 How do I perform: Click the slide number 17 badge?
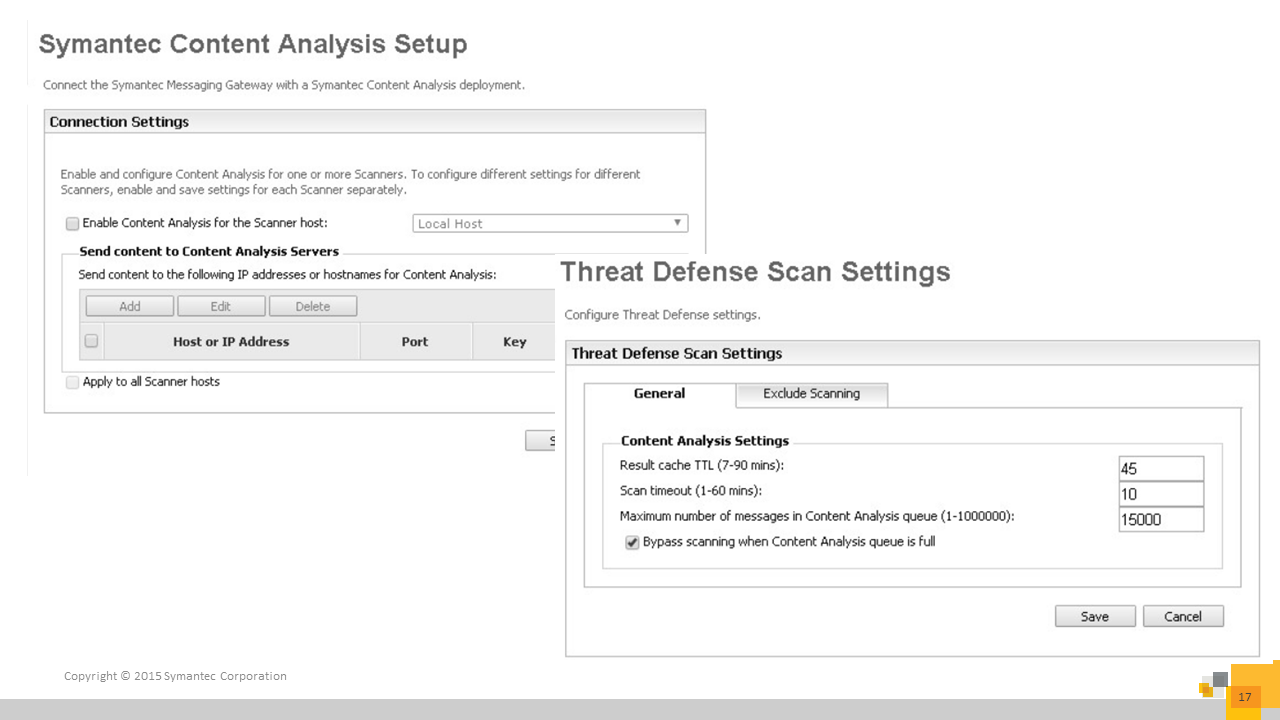point(1245,697)
